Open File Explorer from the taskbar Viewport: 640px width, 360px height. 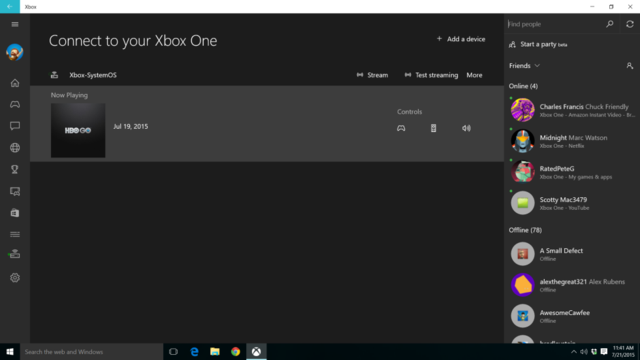tap(215, 351)
